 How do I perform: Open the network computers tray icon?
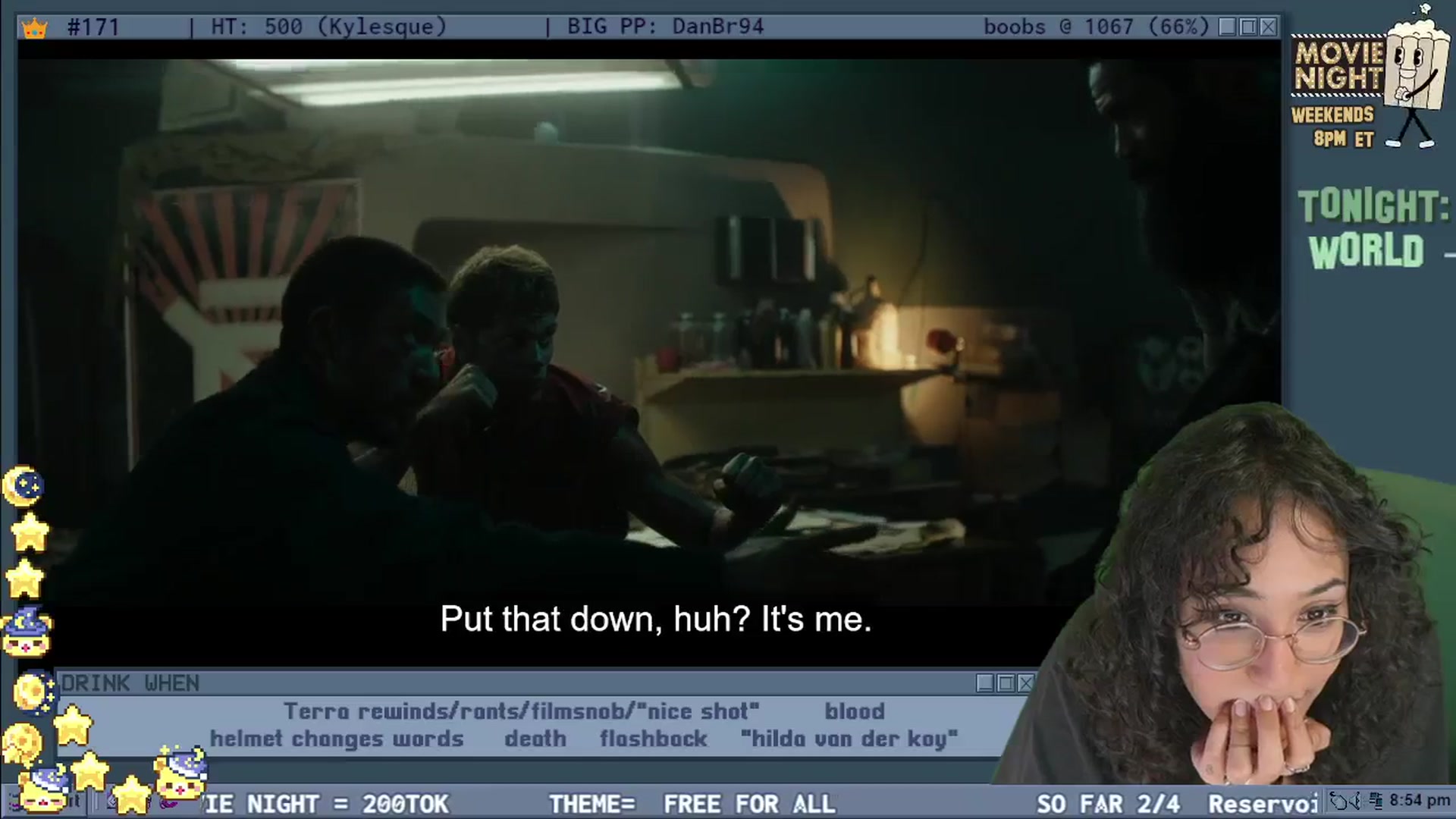(1376, 801)
